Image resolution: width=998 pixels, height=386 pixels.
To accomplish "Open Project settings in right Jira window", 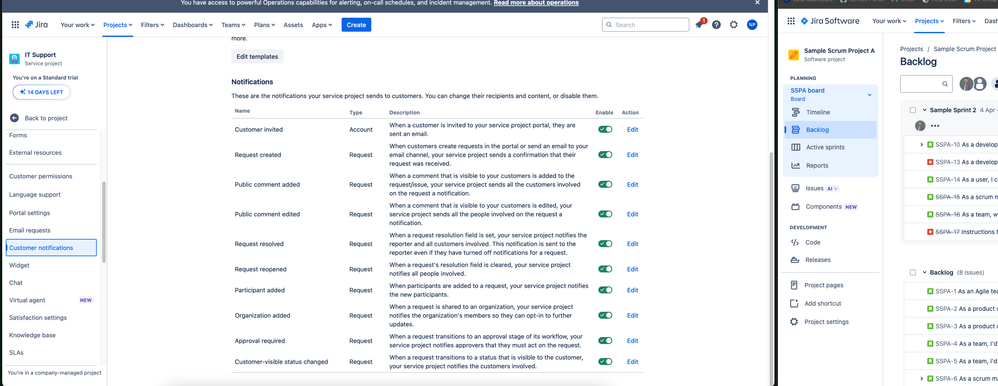I will pos(827,322).
